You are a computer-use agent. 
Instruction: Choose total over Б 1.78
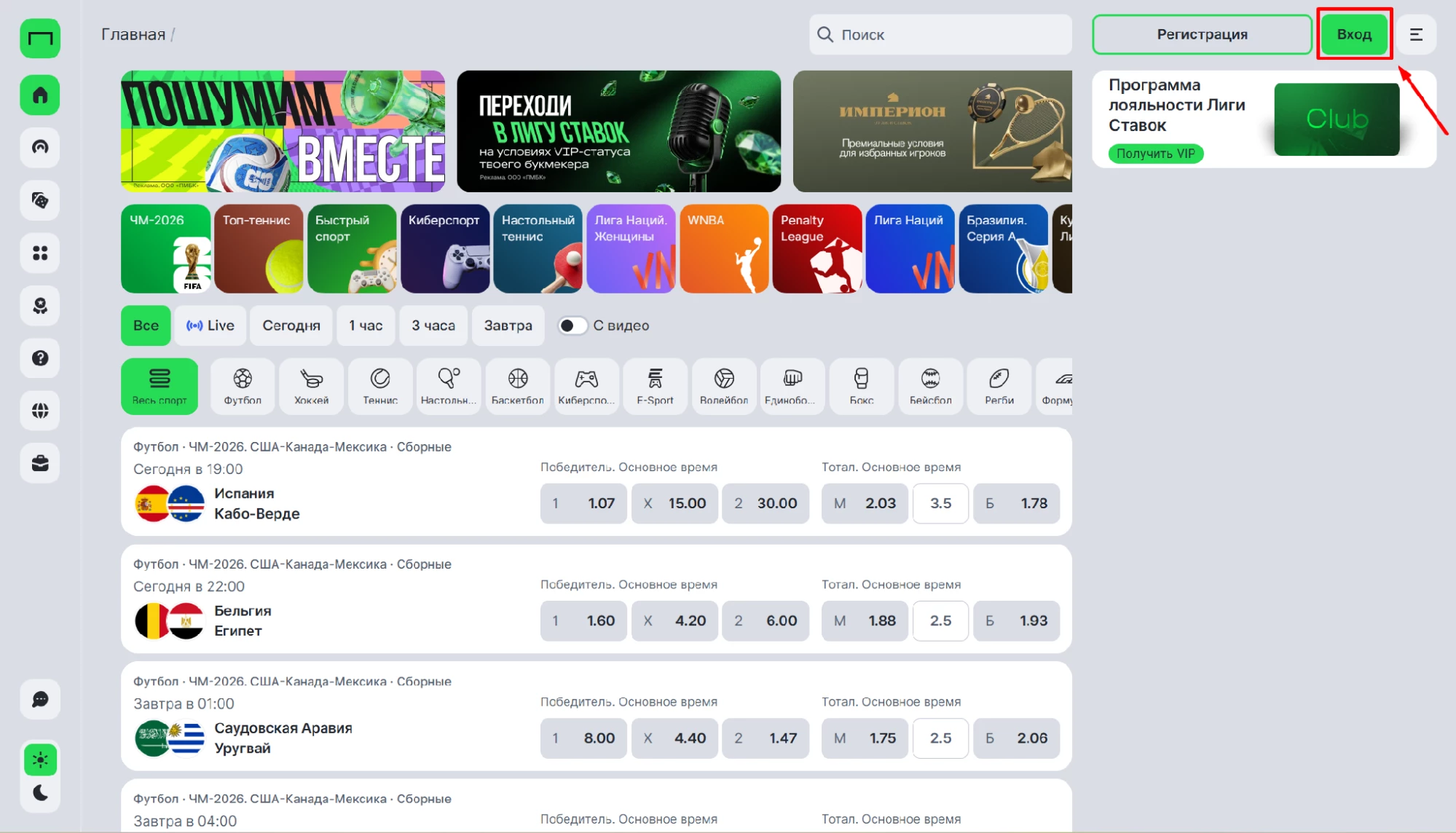(x=1016, y=503)
